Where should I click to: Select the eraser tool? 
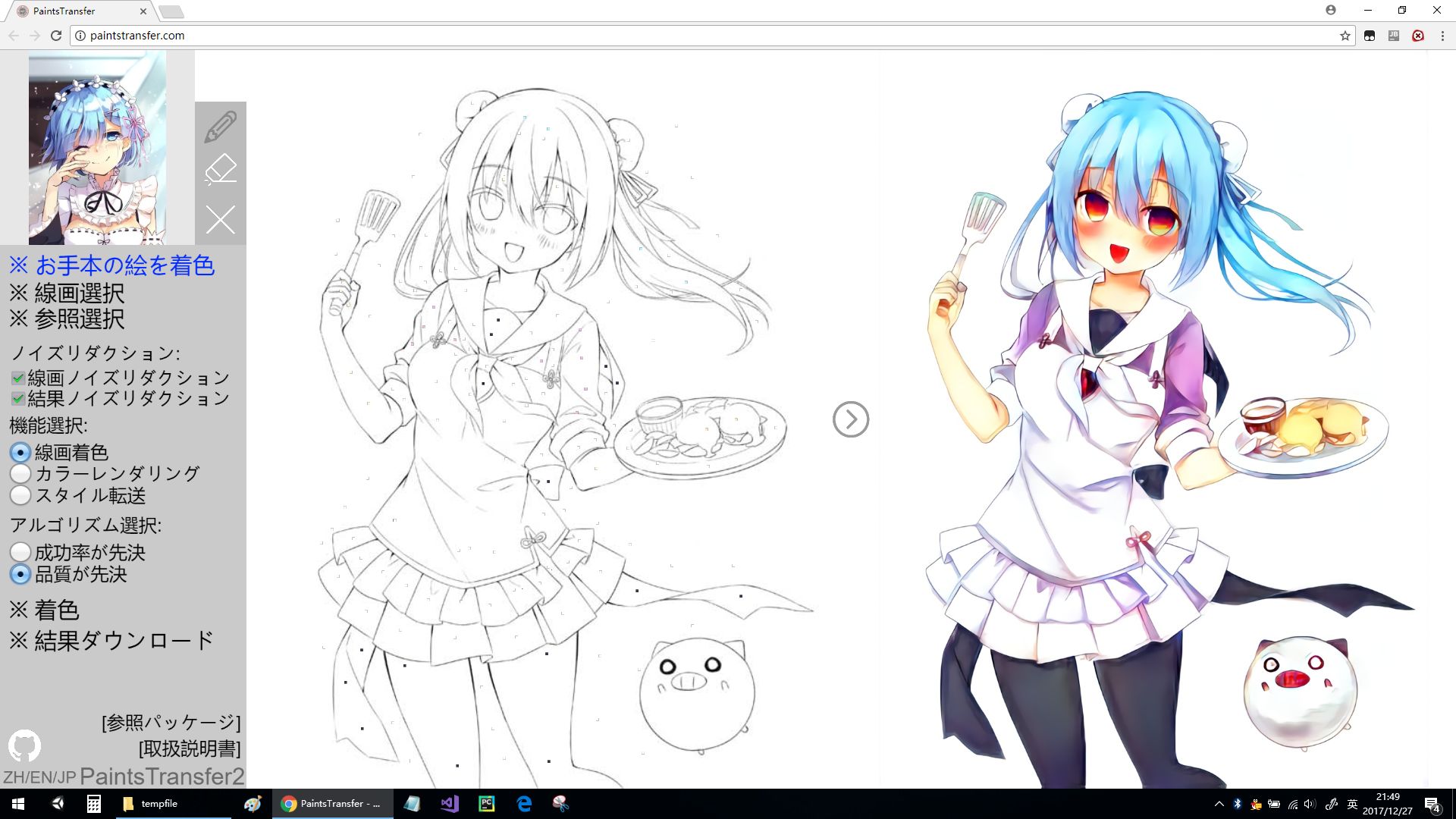(x=221, y=171)
